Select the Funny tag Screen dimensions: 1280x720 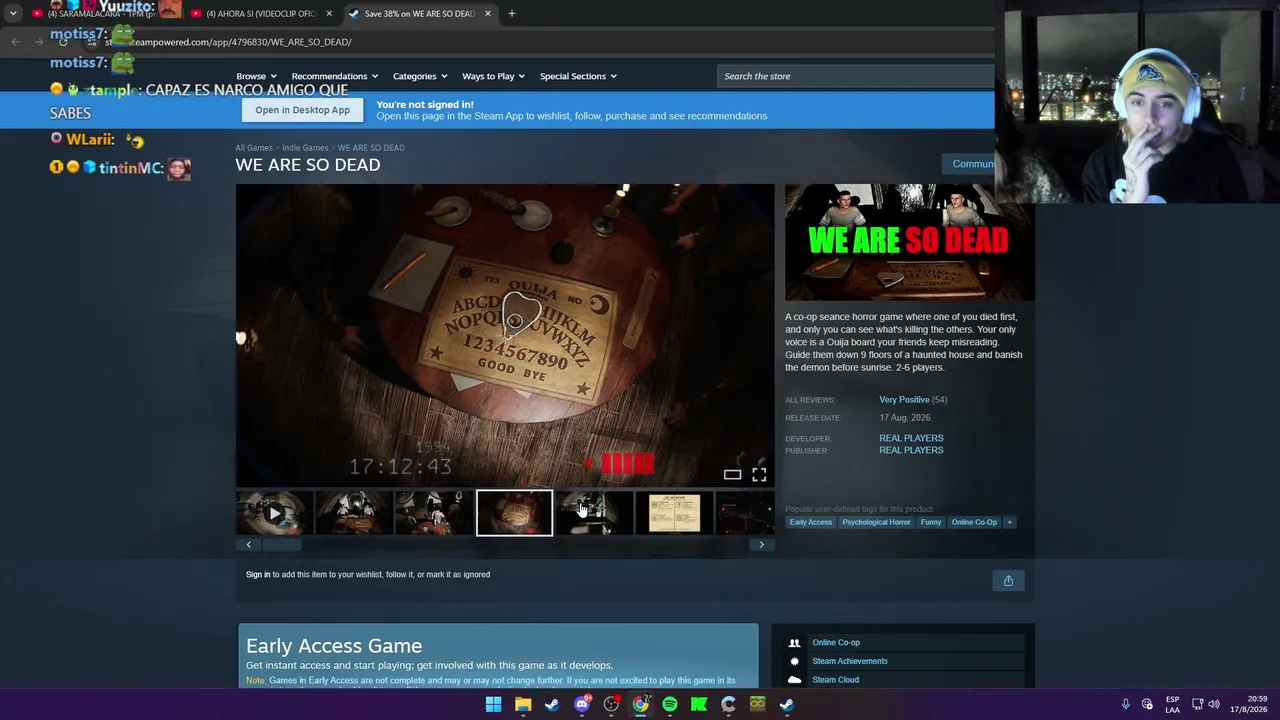(x=931, y=522)
